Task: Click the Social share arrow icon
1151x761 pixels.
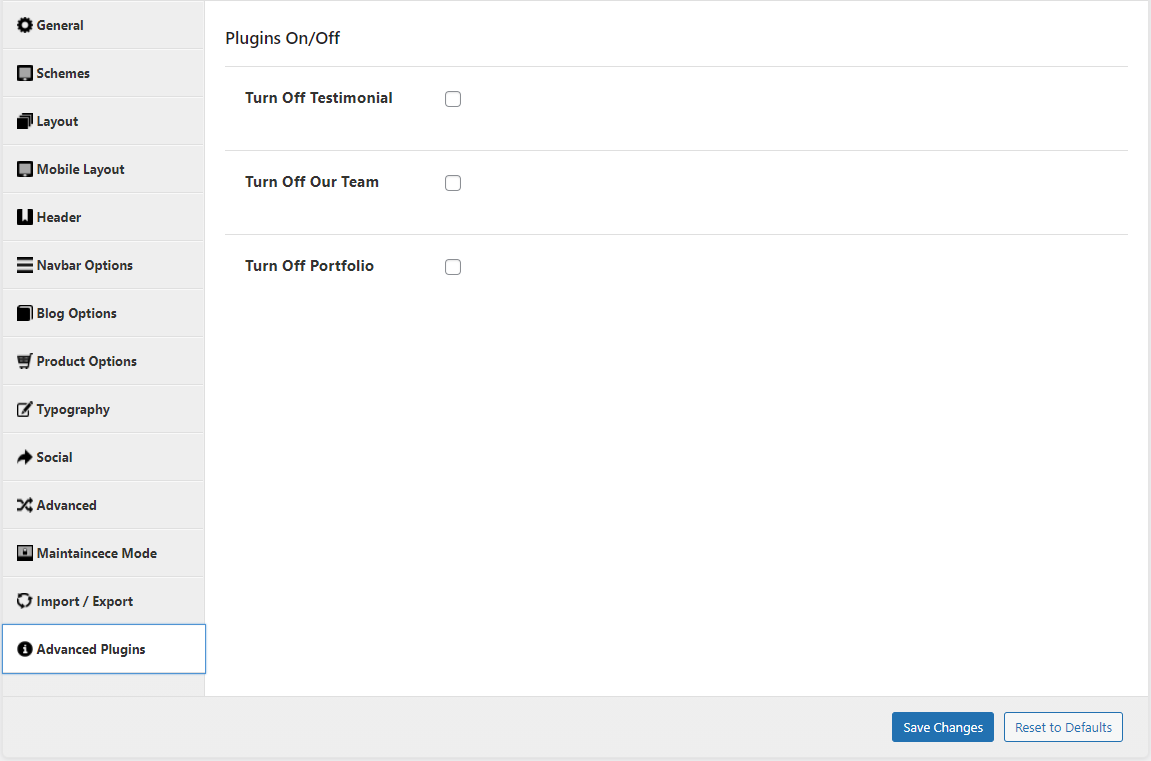Action: pyautogui.click(x=25, y=457)
